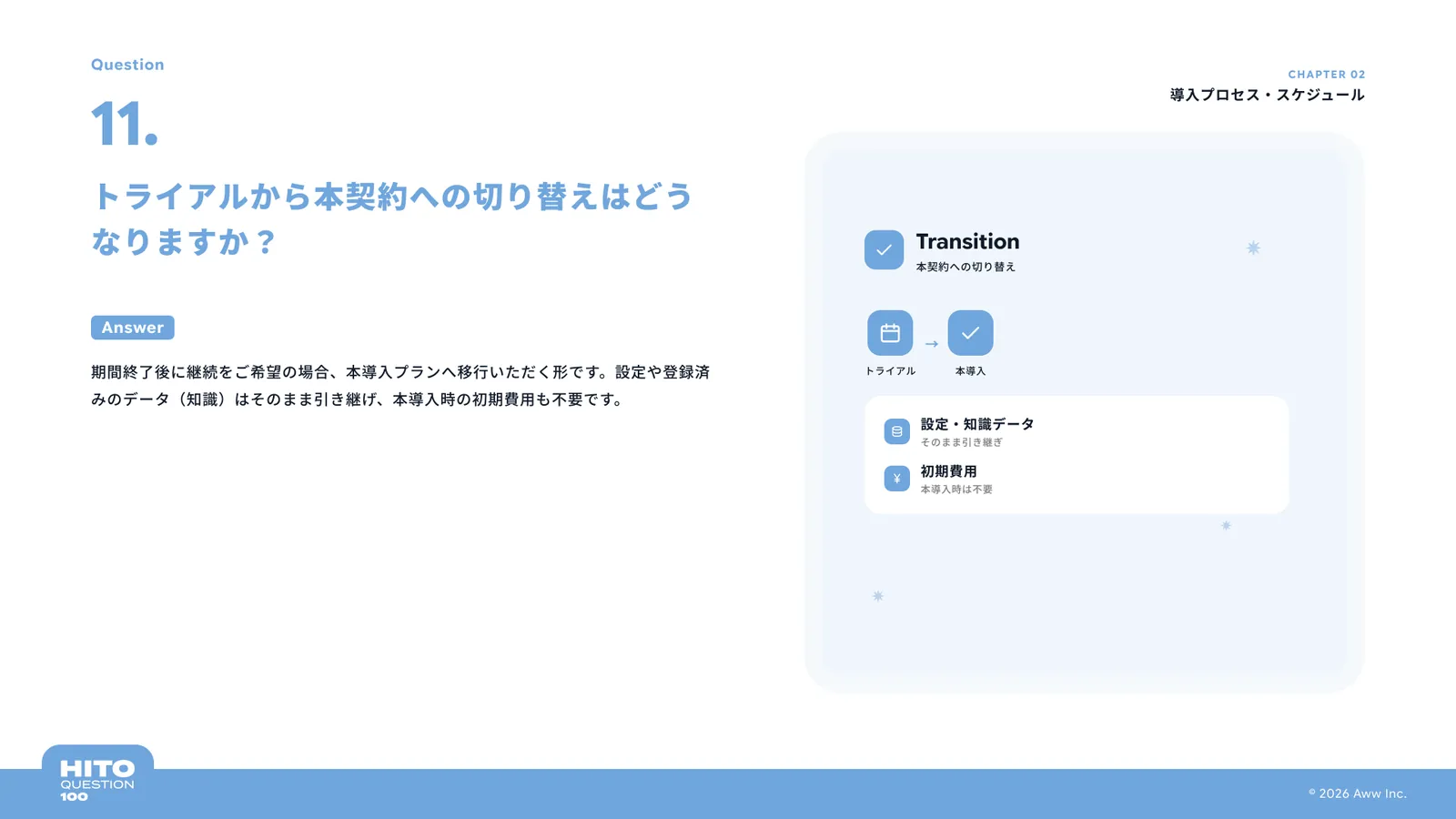Click the CHAPTER 02 label

(1327, 75)
